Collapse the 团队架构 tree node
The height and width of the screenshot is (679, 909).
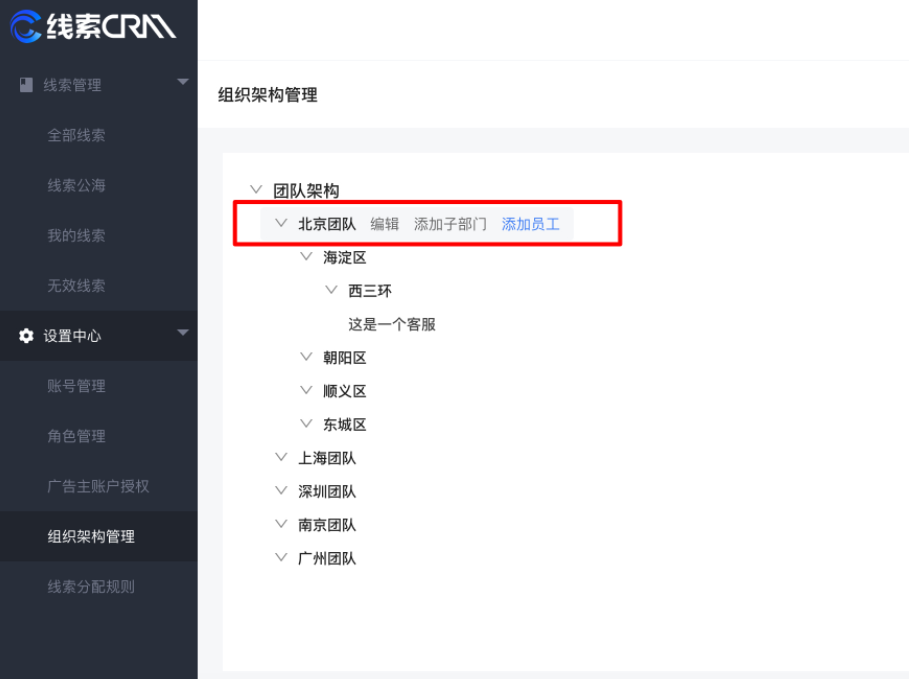click(256, 188)
